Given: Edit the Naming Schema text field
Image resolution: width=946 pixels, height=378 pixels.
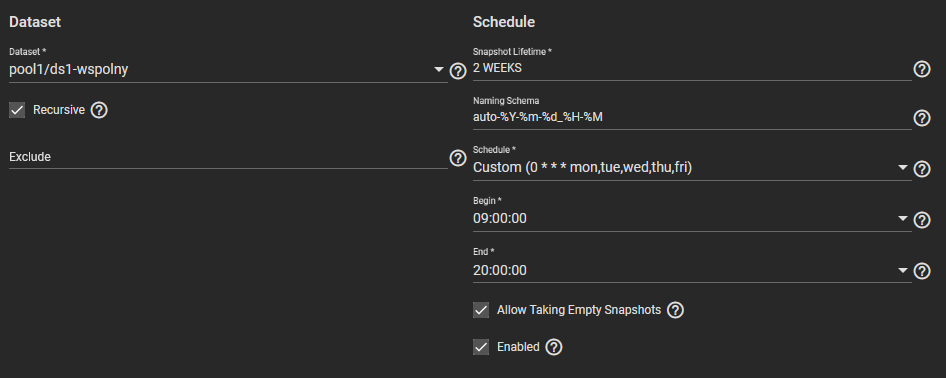Looking at the screenshot, I should point(692,117).
